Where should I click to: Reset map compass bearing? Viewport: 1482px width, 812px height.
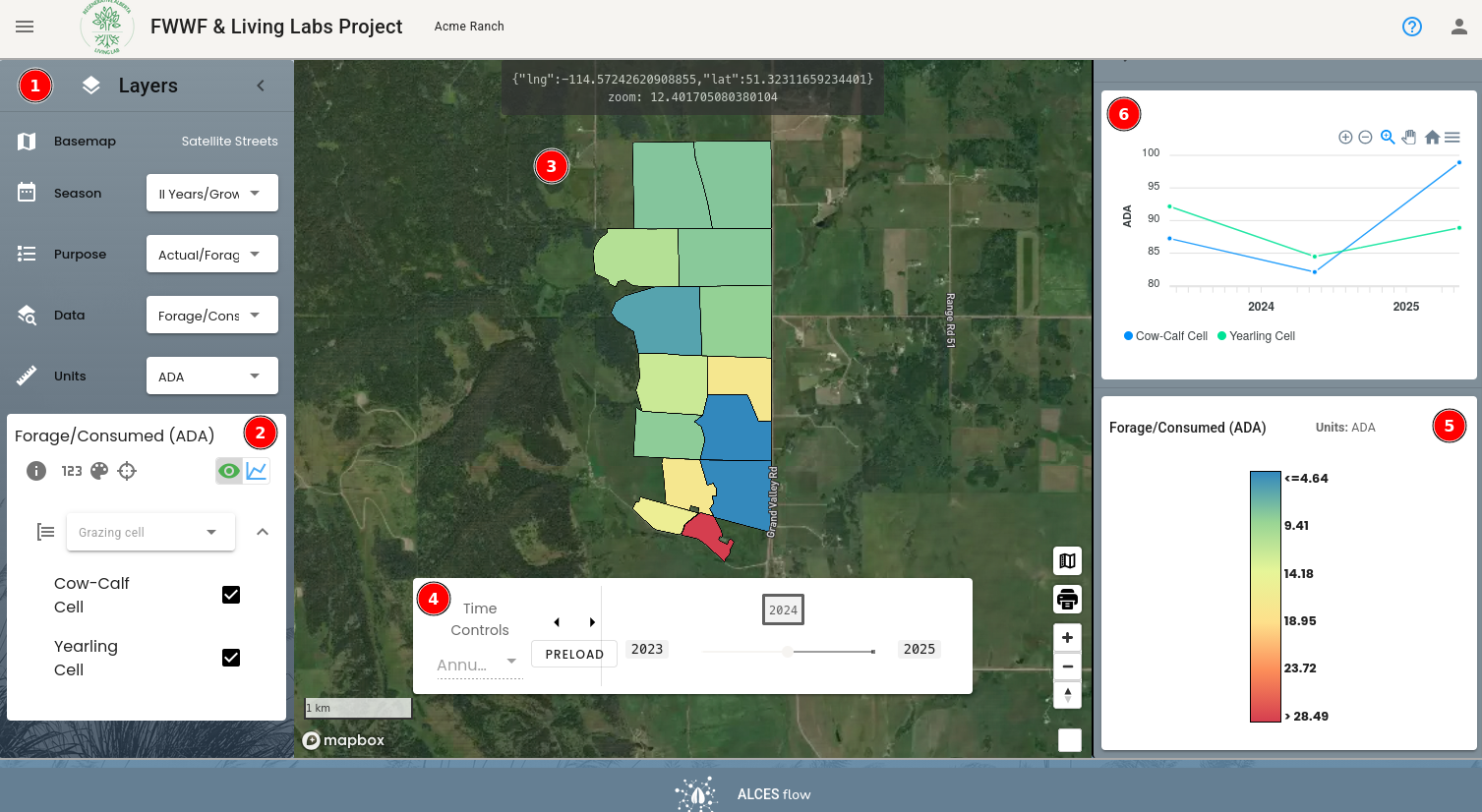[1067, 694]
